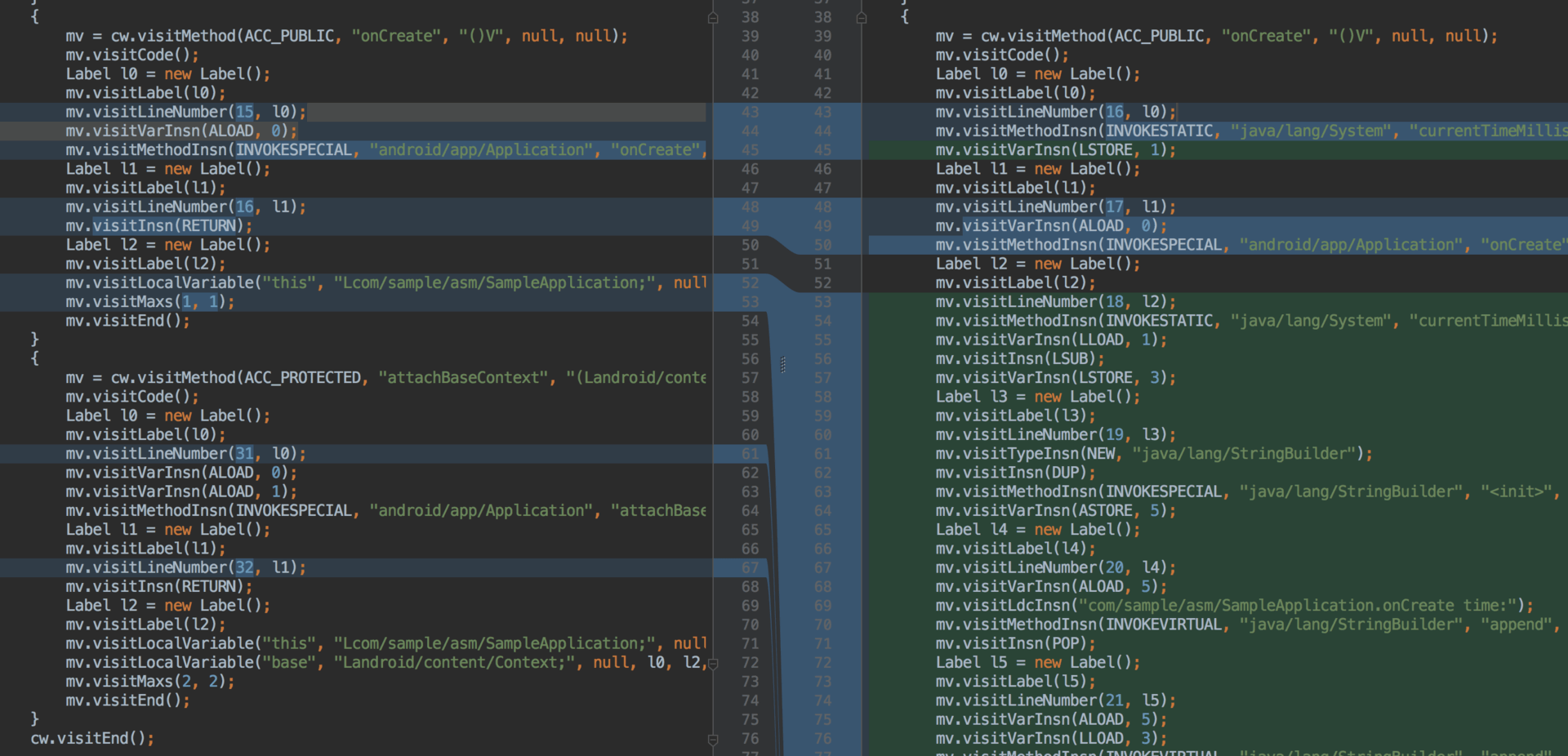This screenshot has width=1568, height=756.
Task: Collapse fold marker at right pane line 38
Action: coord(862,17)
